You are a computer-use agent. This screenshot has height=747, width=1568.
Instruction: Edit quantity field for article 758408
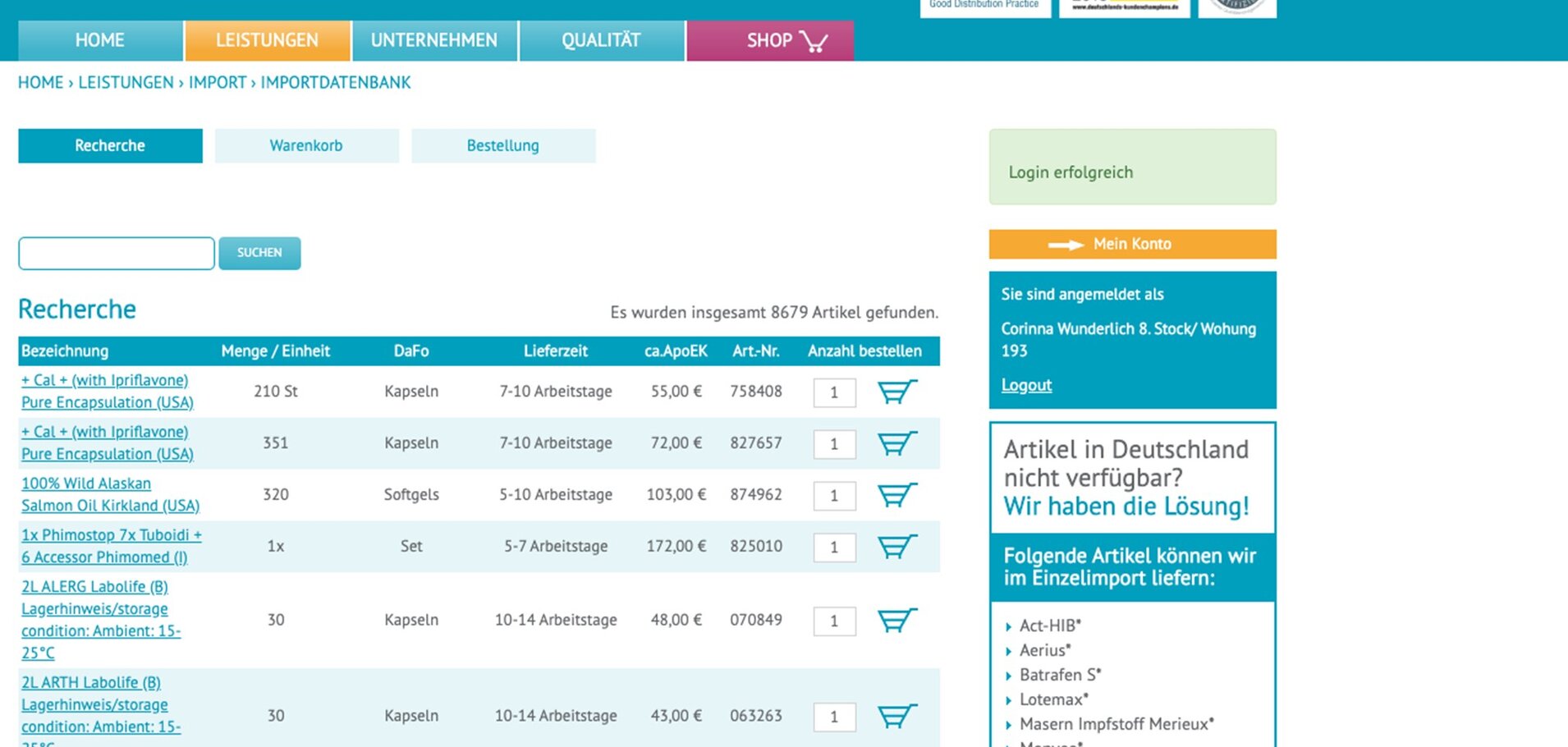834,392
